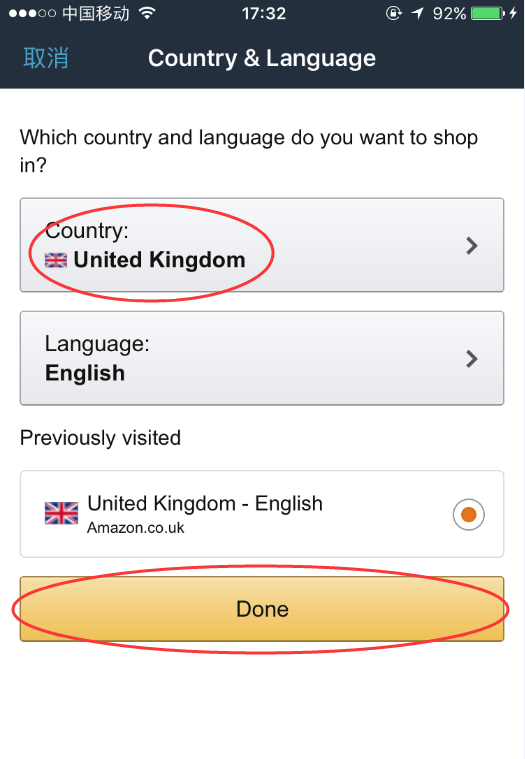Tap the large UK flag in Previously visited
Image resolution: width=525 pixels, height=759 pixels.
tap(61, 513)
